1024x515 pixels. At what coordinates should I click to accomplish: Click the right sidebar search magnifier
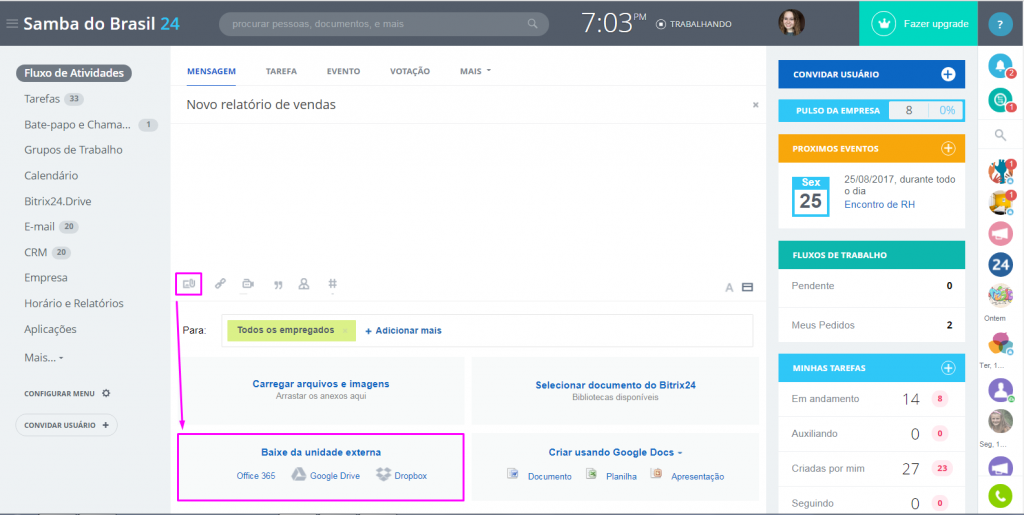tap(1000, 135)
